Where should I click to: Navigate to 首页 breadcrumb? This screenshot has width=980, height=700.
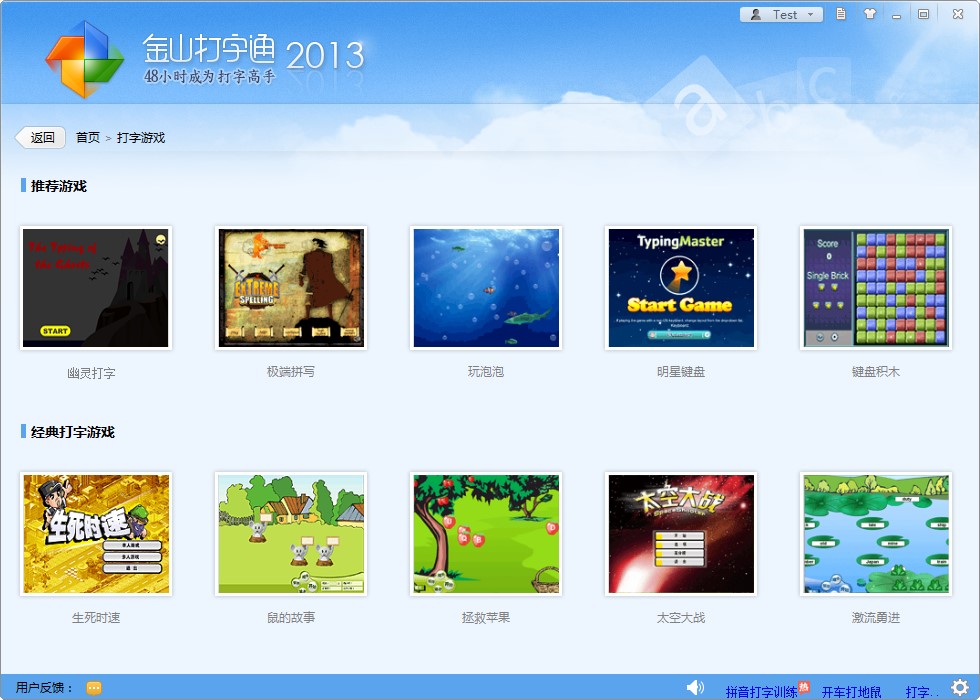click(x=88, y=138)
